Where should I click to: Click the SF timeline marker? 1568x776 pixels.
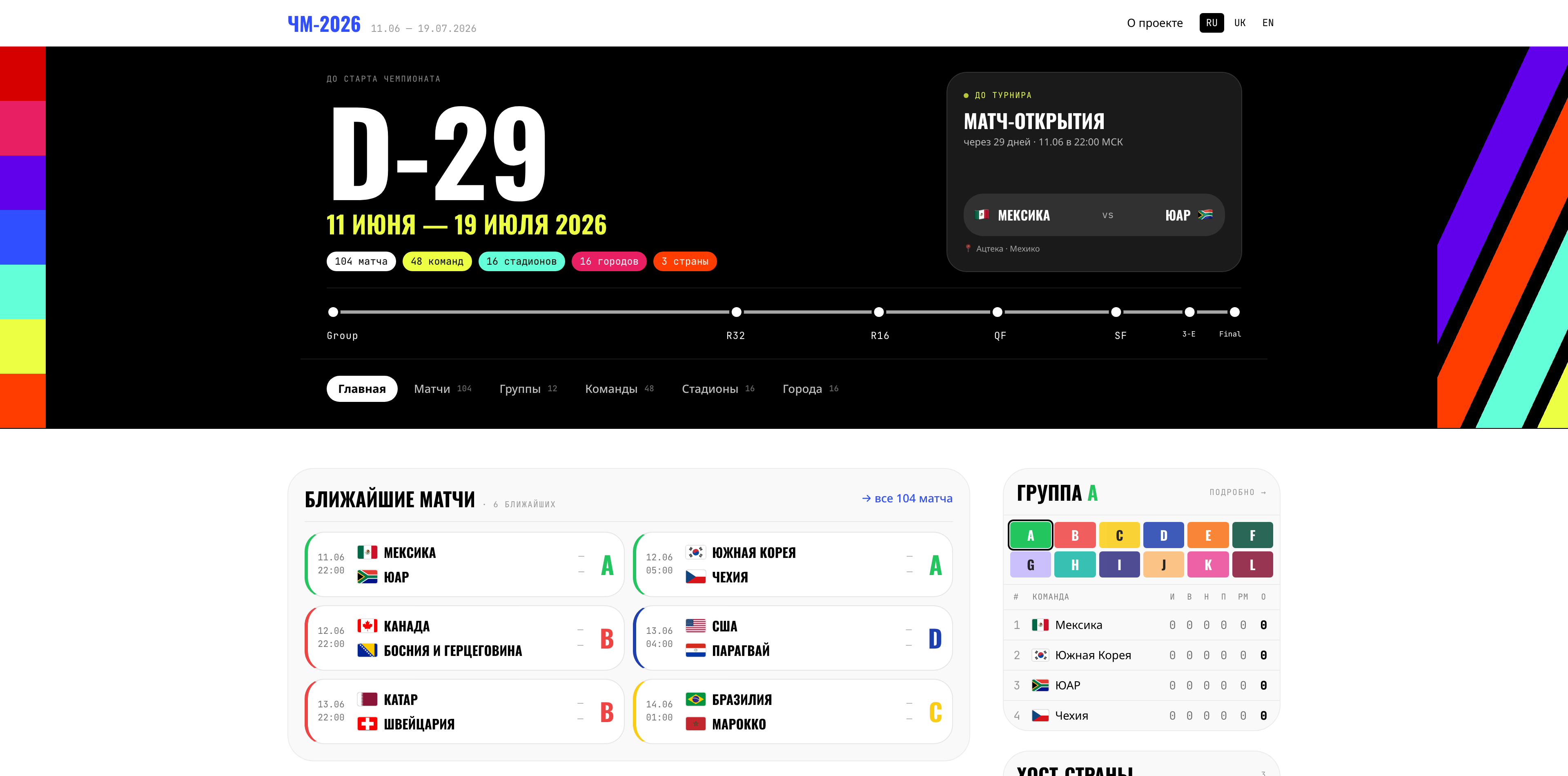[1116, 312]
